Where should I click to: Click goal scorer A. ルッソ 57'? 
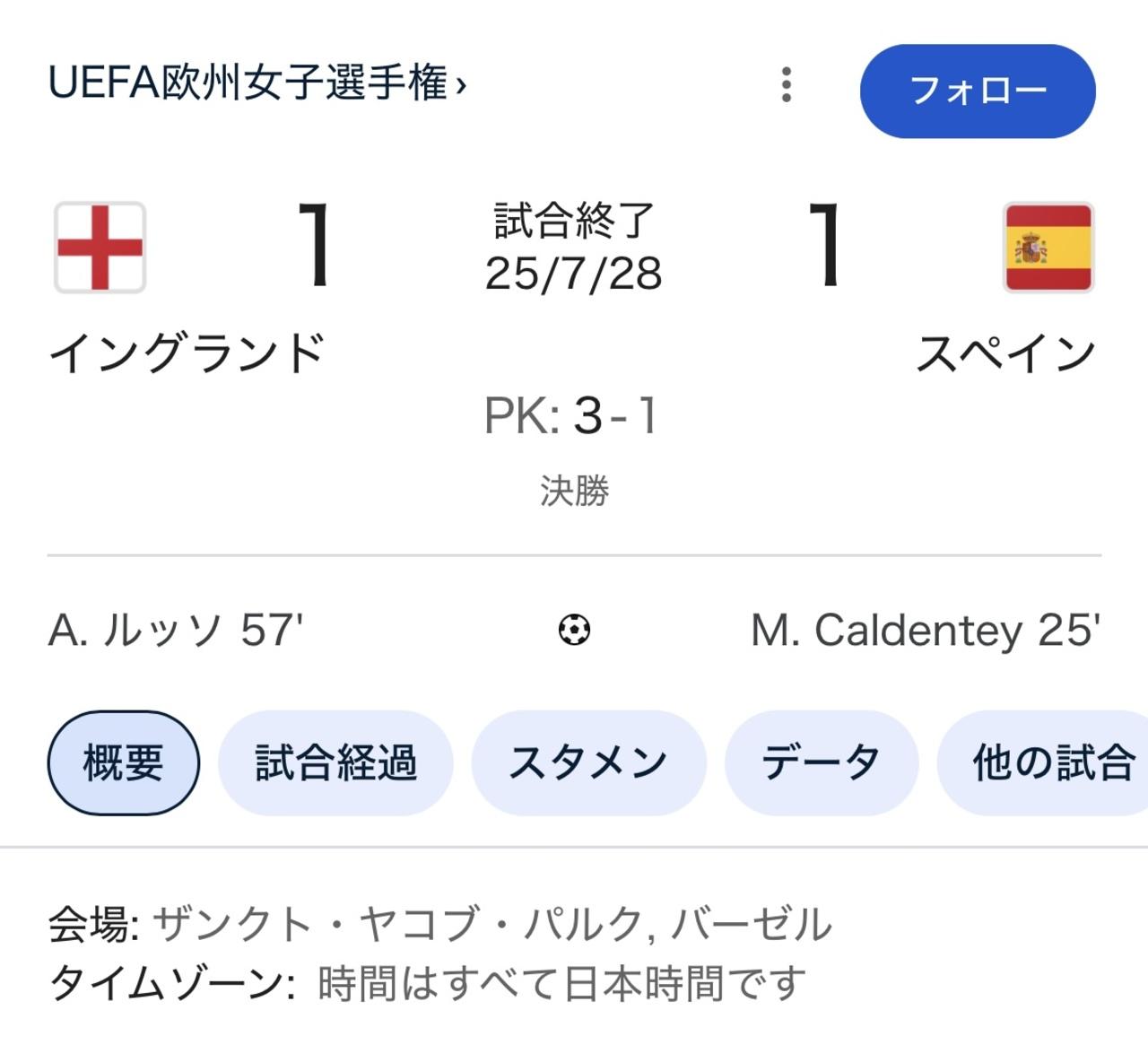pos(176,630)
